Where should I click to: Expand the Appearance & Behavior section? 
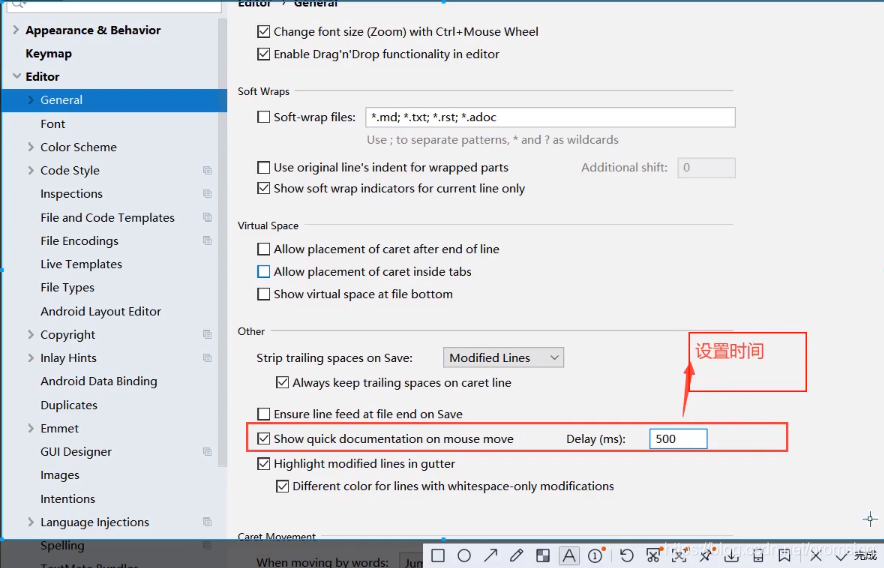16,30
